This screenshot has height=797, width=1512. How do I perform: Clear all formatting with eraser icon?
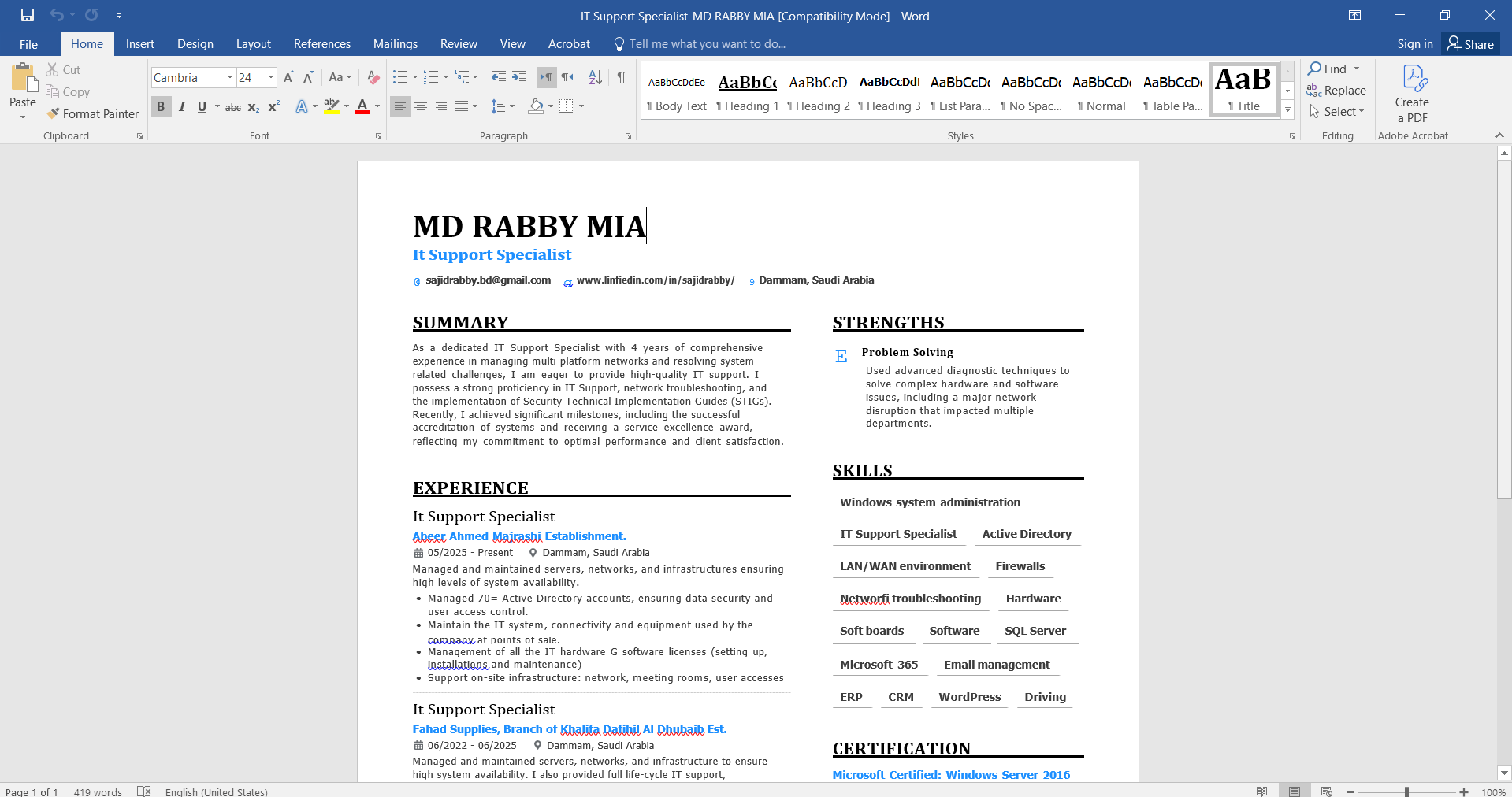[373, 77]
